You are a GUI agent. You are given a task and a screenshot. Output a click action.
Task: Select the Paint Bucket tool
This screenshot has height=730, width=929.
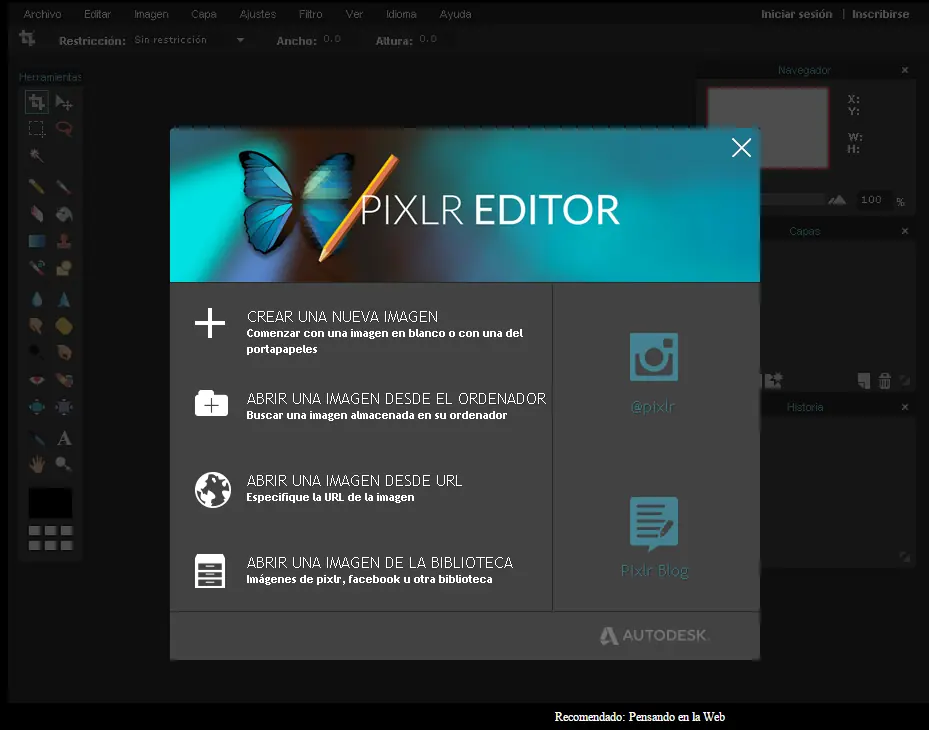click(64, 213)
